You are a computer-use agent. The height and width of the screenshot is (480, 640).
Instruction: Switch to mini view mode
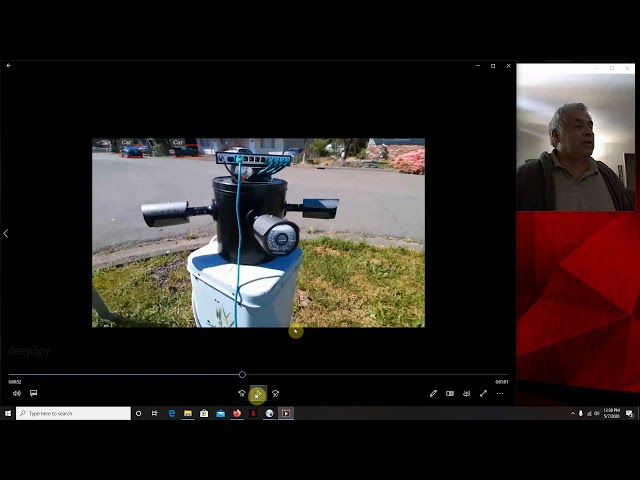point(450,393)
